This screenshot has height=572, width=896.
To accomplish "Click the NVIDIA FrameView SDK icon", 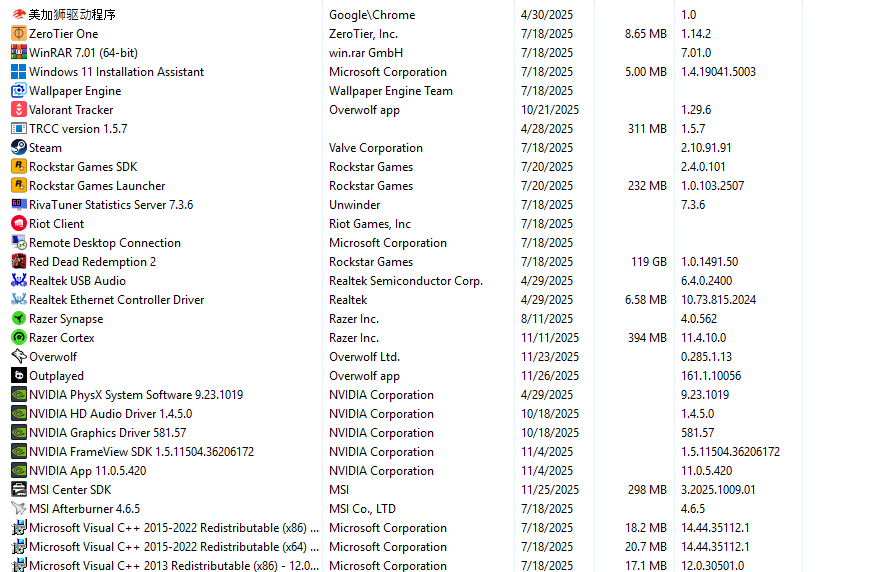I will (x=19, y=451).
